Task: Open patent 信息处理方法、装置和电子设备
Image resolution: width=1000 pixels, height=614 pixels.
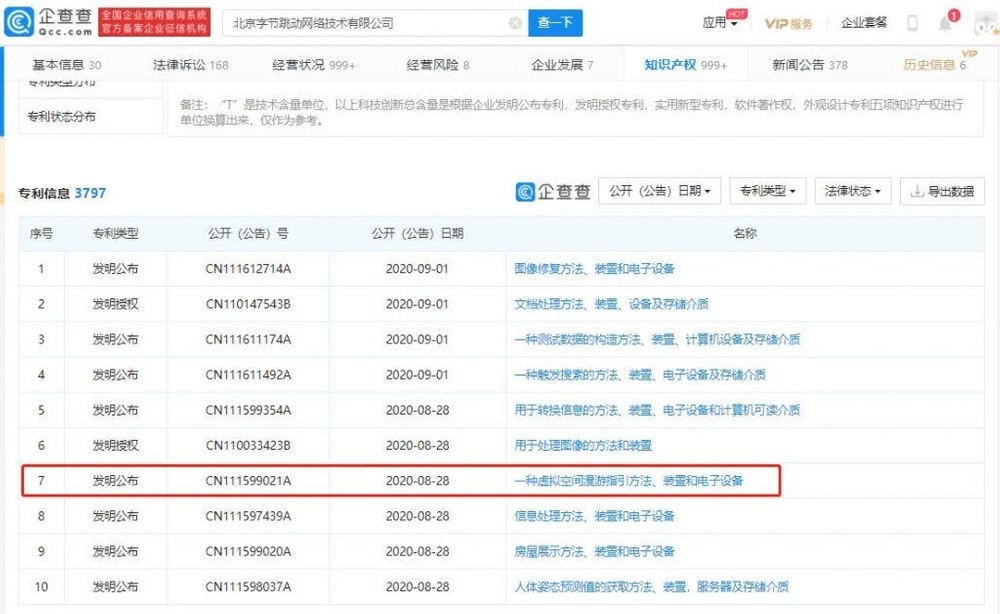Action: pyautogui.click(x=594, y=516)
